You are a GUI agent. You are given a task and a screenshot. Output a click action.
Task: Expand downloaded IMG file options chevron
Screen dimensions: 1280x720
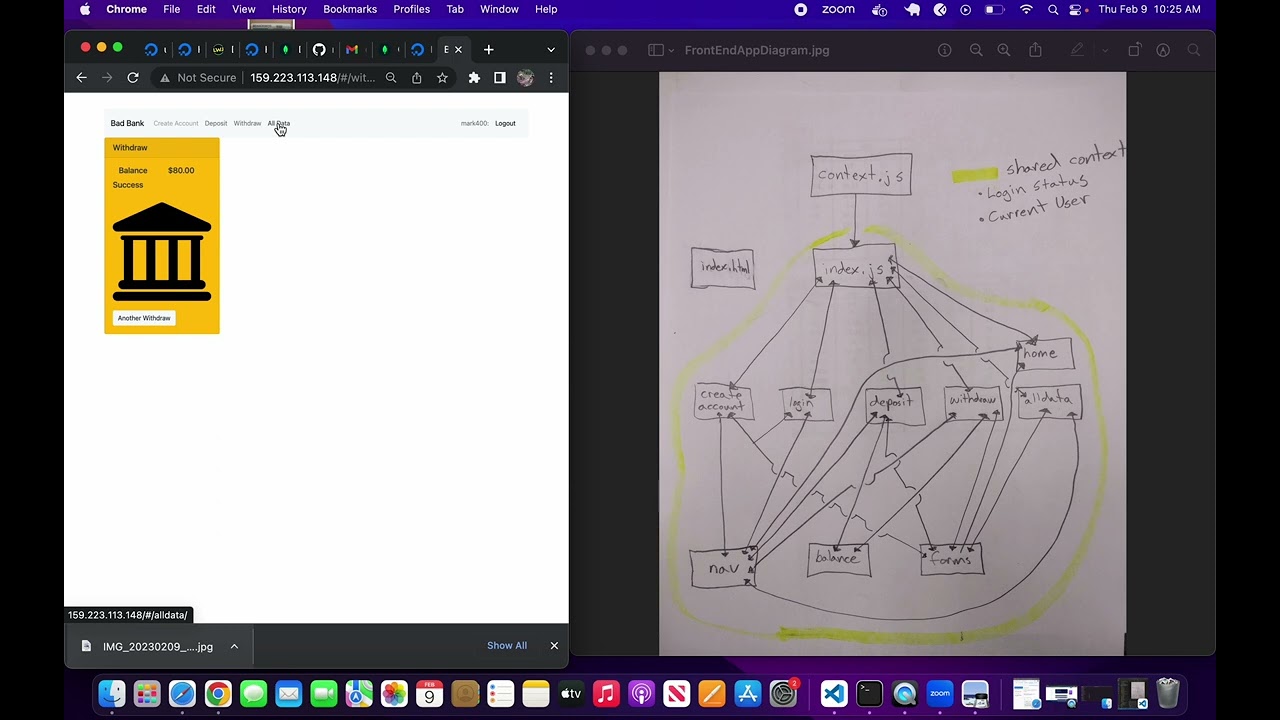pos(234,646)
